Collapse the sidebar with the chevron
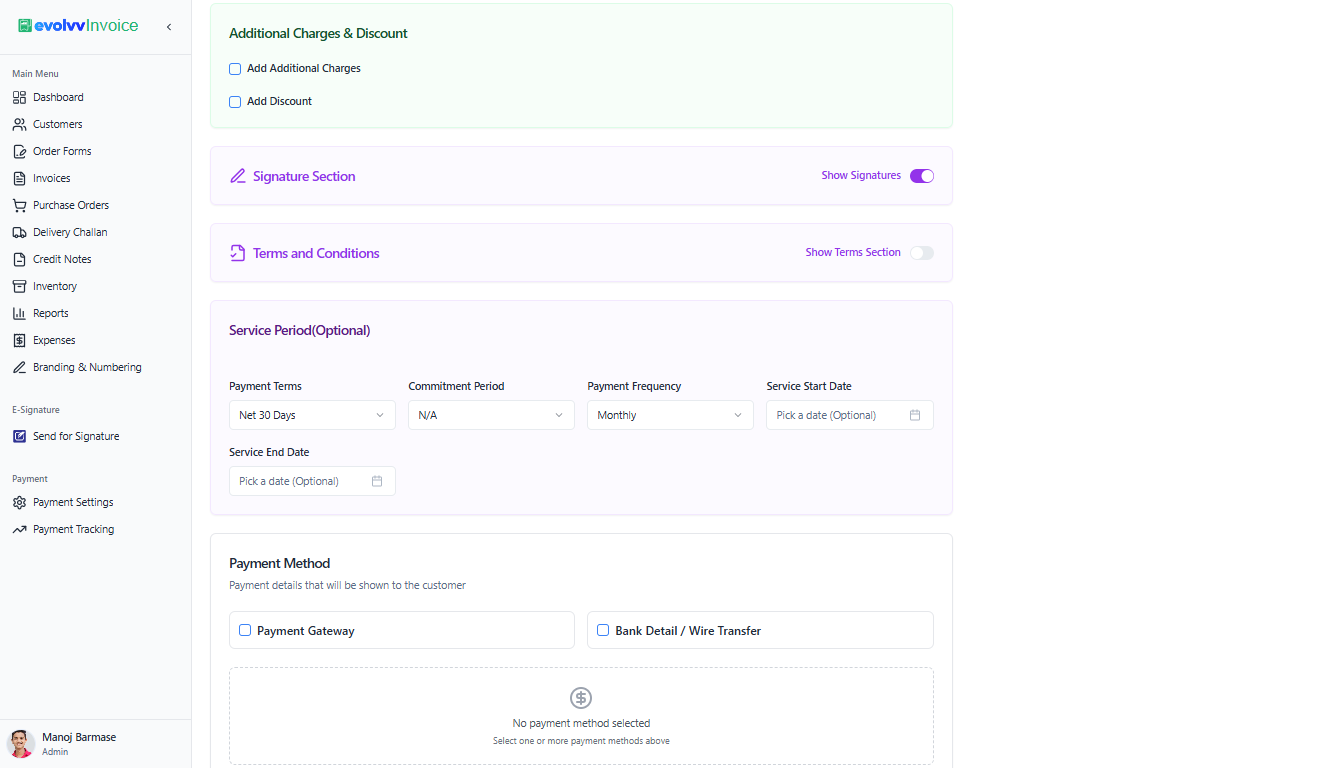The width and height of the screenshot is (1344, 768). [169, 27]
